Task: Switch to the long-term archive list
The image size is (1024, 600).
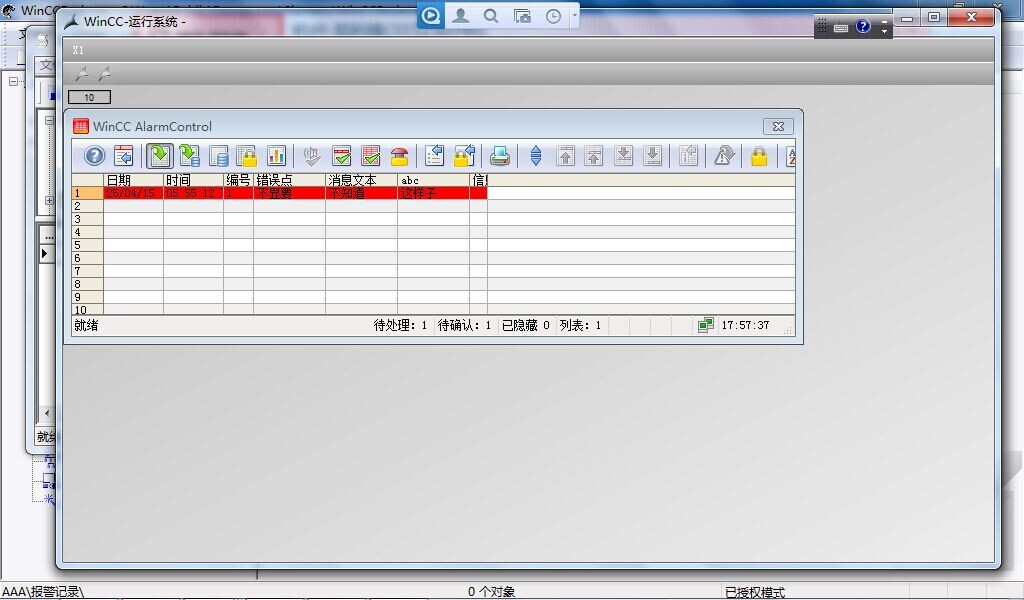Action: pyautogui.click(x=218, y=156)
